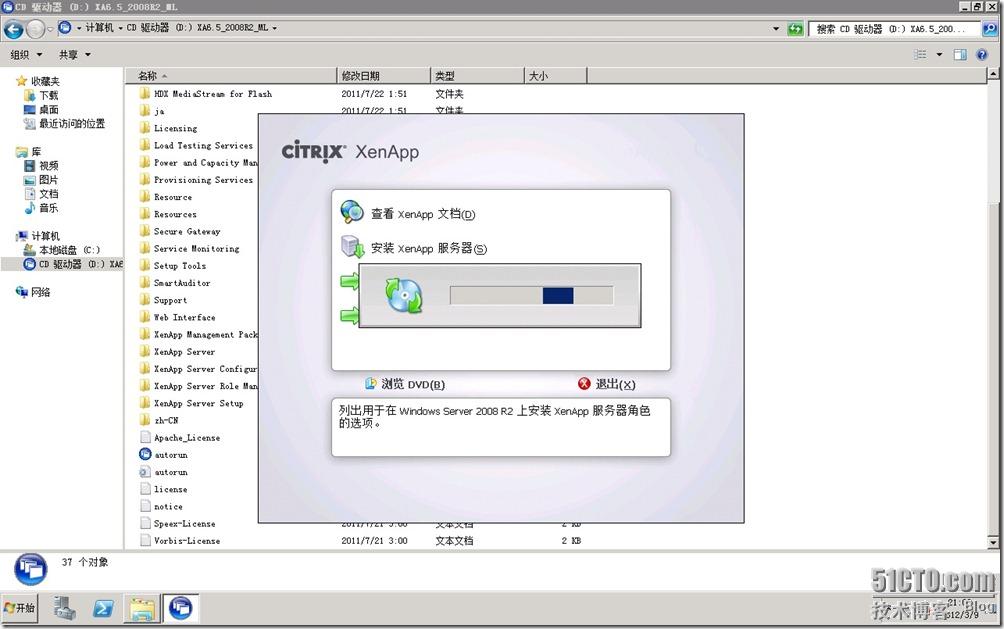
Task: Click Install XenApp Server (S) option
Action: (428, 248)
